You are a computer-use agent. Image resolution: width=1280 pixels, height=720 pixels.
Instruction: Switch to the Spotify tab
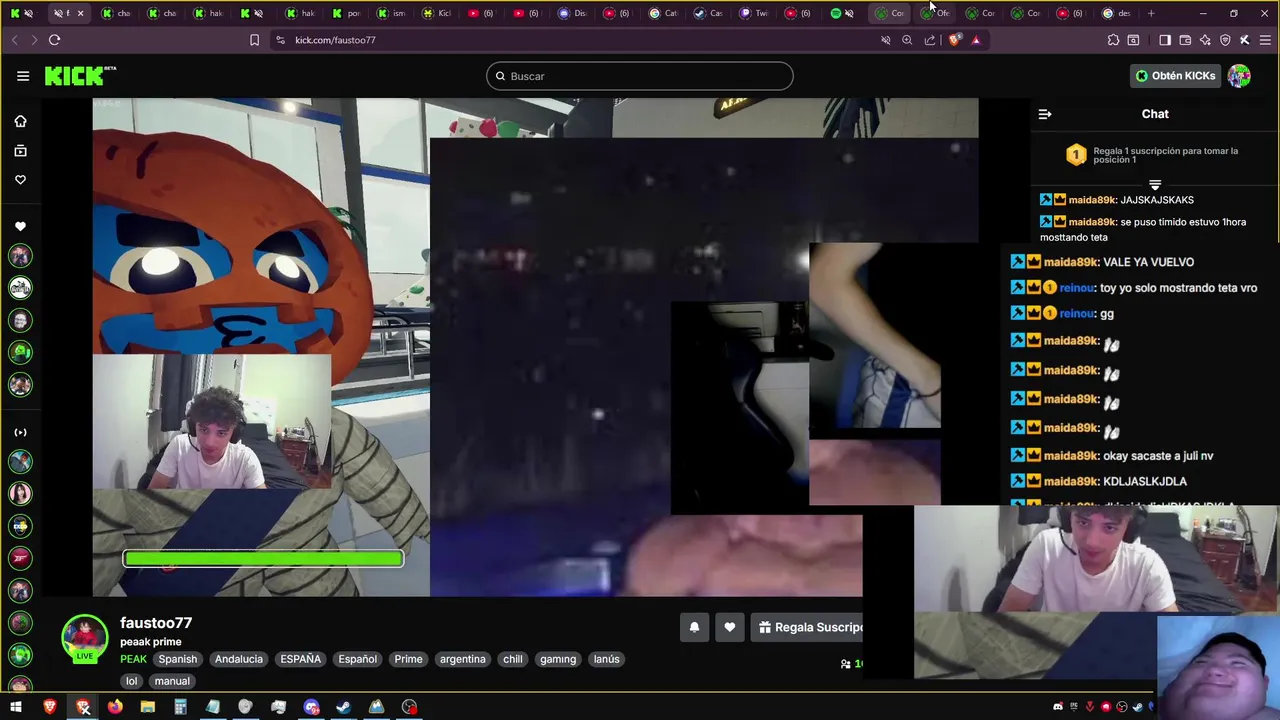point(843,13)
